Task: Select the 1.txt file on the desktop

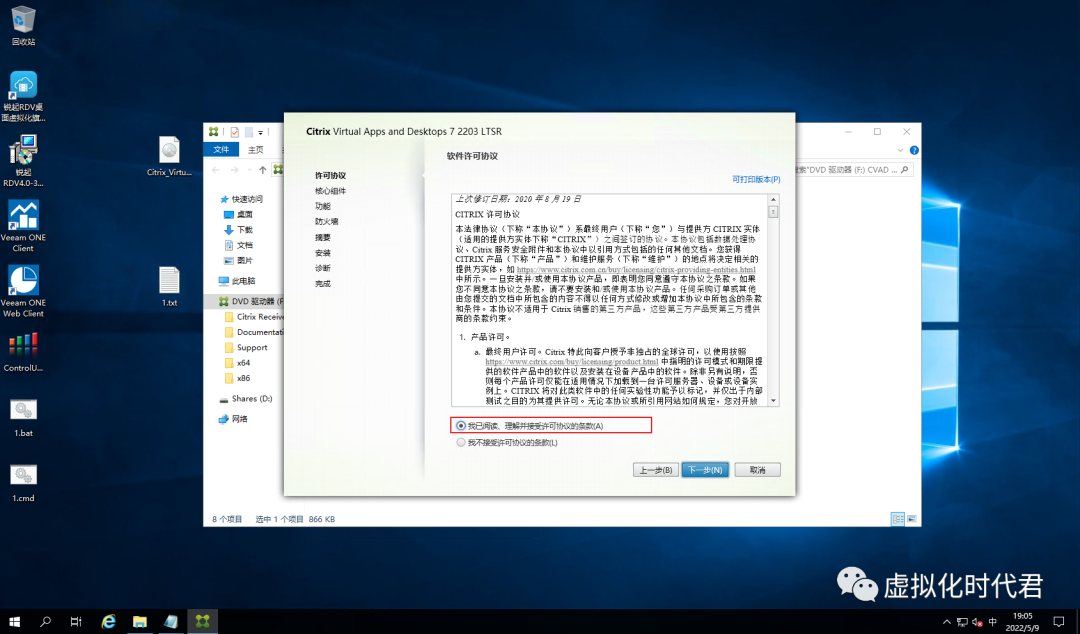Action: 169,287
